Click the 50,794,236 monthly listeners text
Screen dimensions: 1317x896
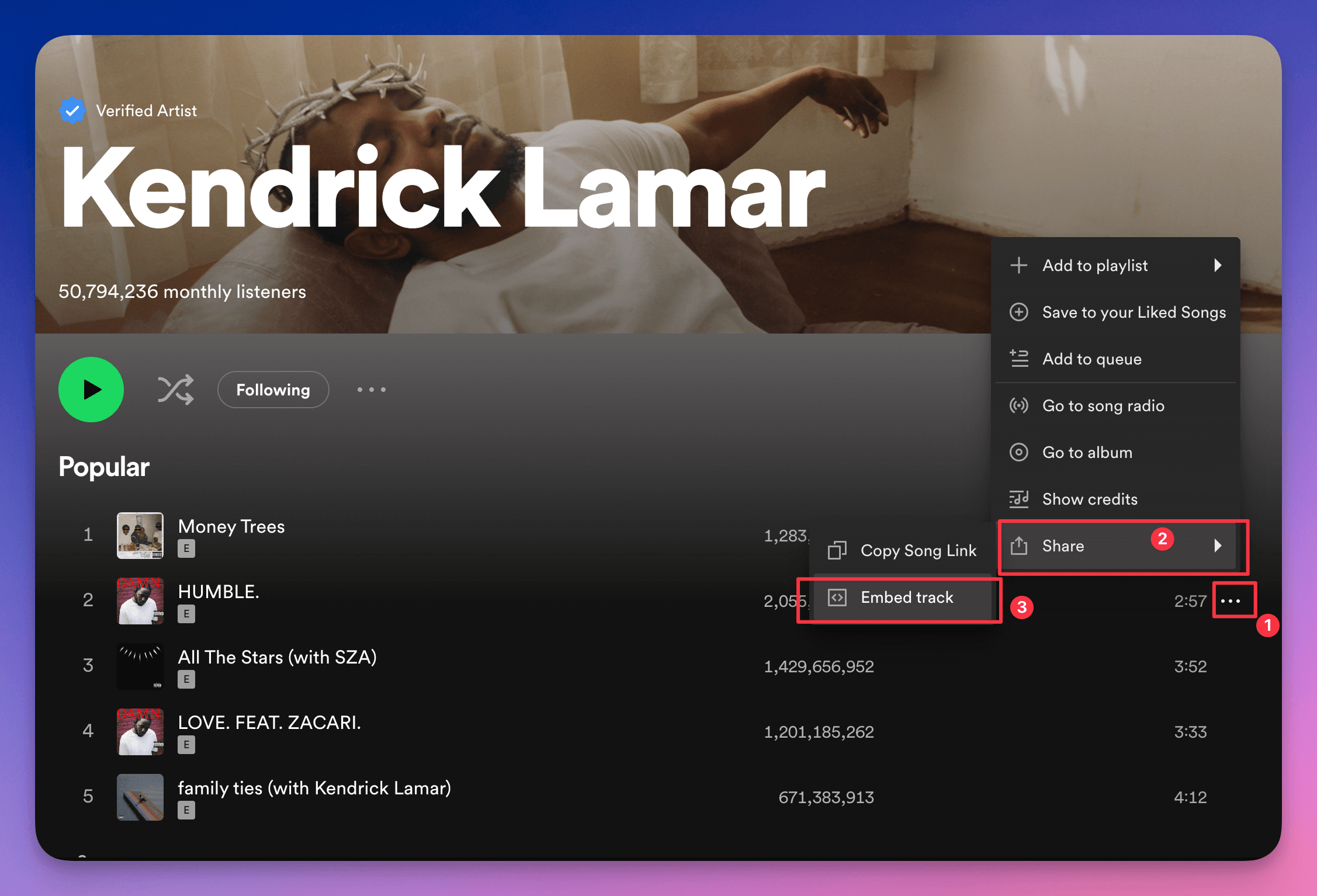[x=182, y=291]
